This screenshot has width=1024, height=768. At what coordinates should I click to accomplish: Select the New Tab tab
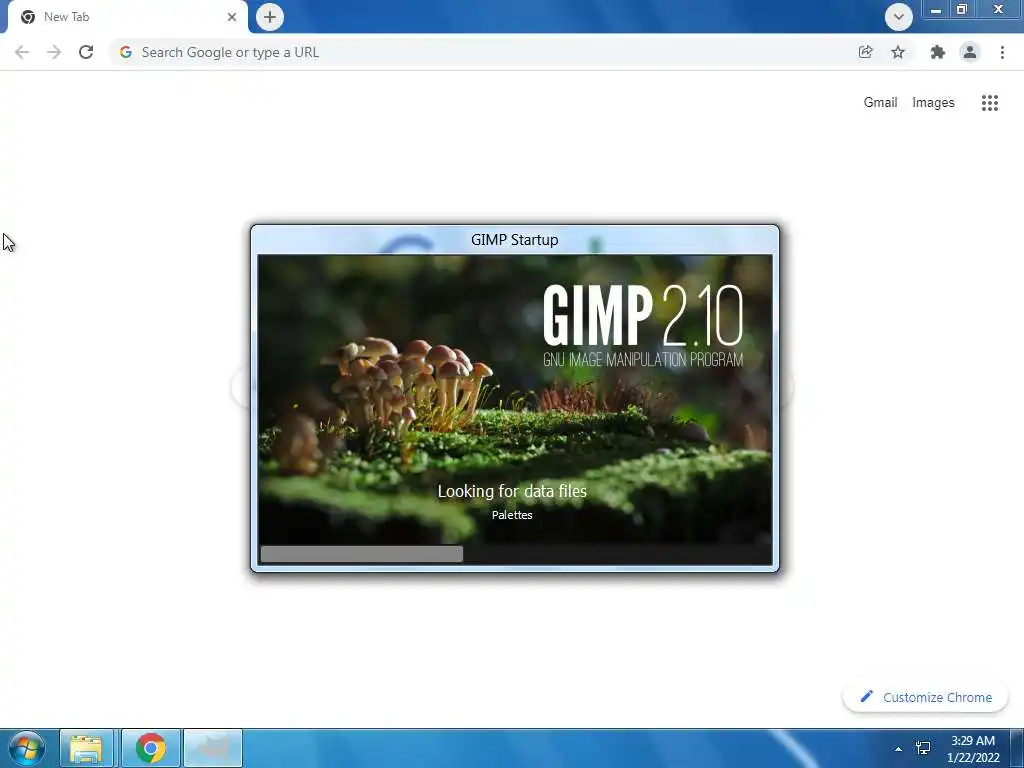(x=127, y=17)
